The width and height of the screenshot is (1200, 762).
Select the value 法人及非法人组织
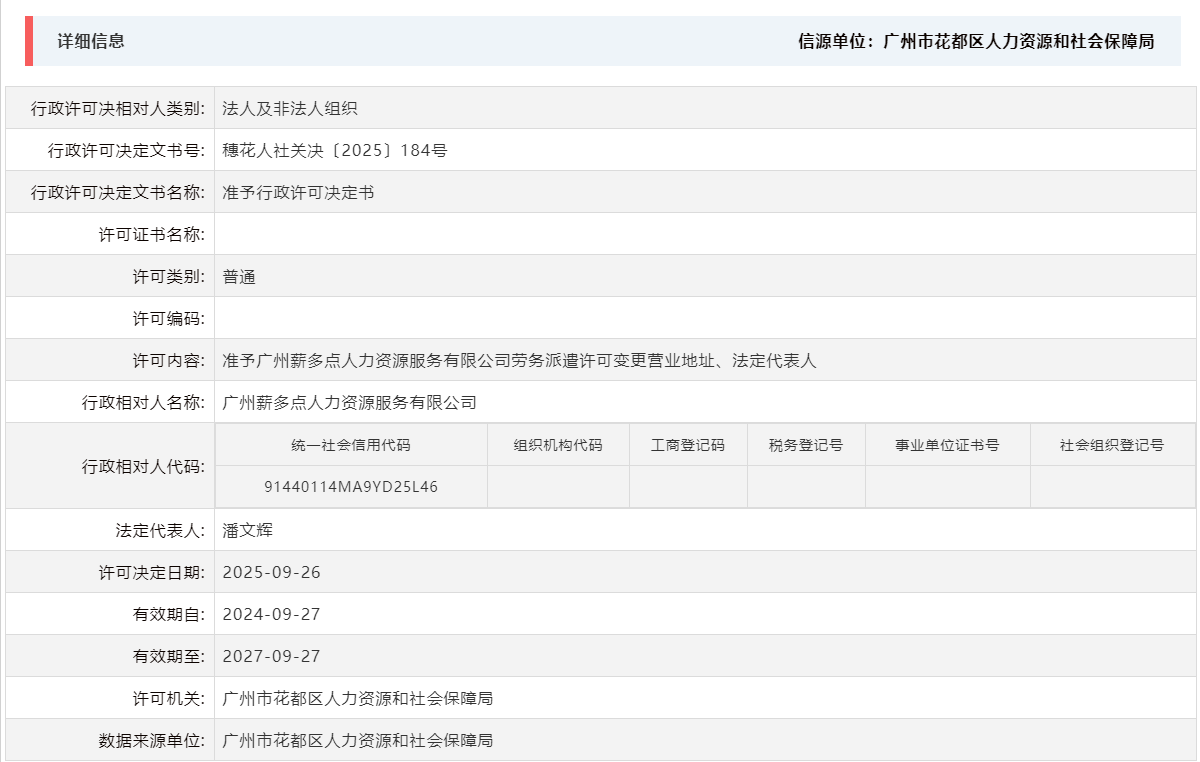point(290,109)
